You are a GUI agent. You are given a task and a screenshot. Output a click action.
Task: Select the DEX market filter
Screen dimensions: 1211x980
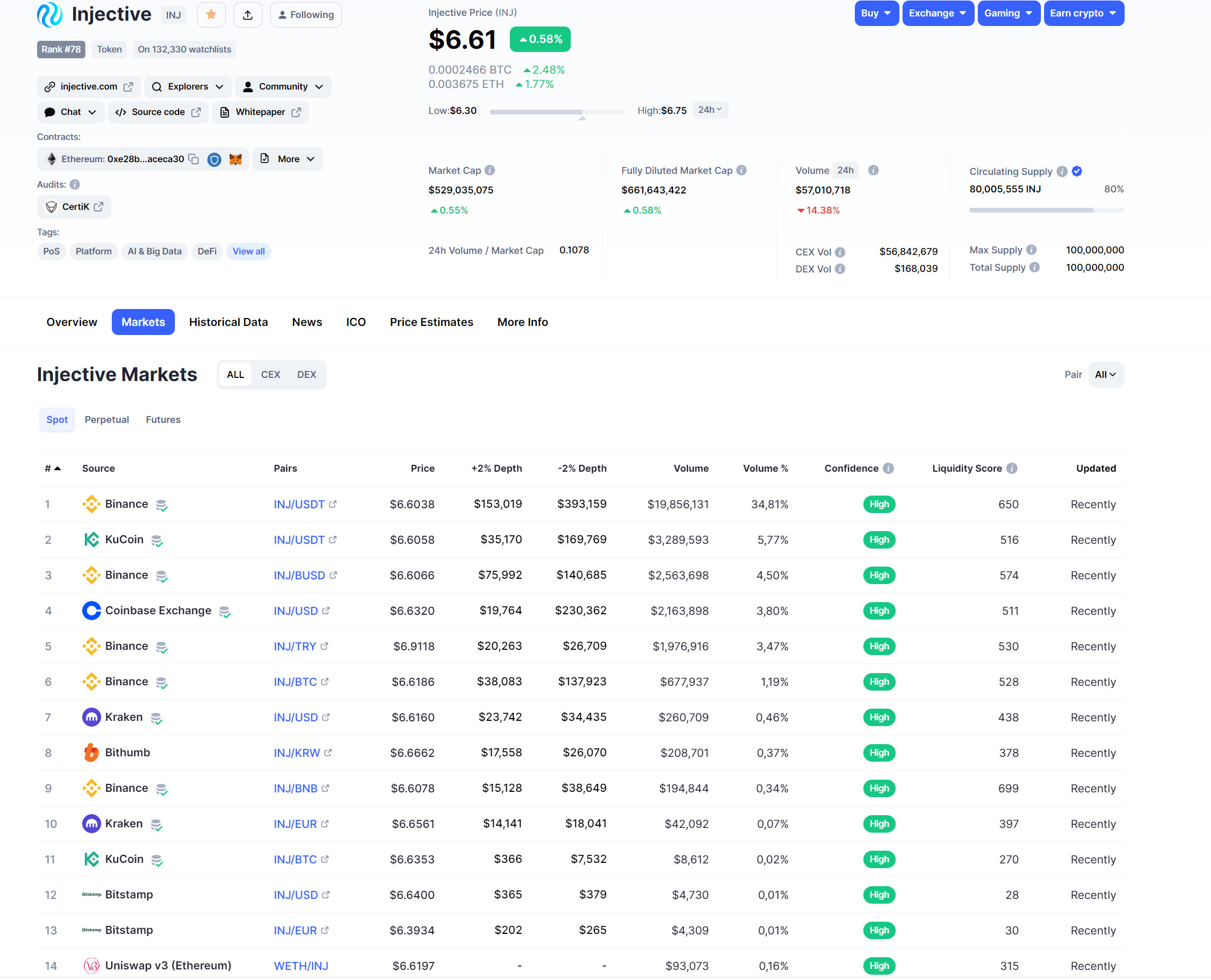tap(306, 375)
